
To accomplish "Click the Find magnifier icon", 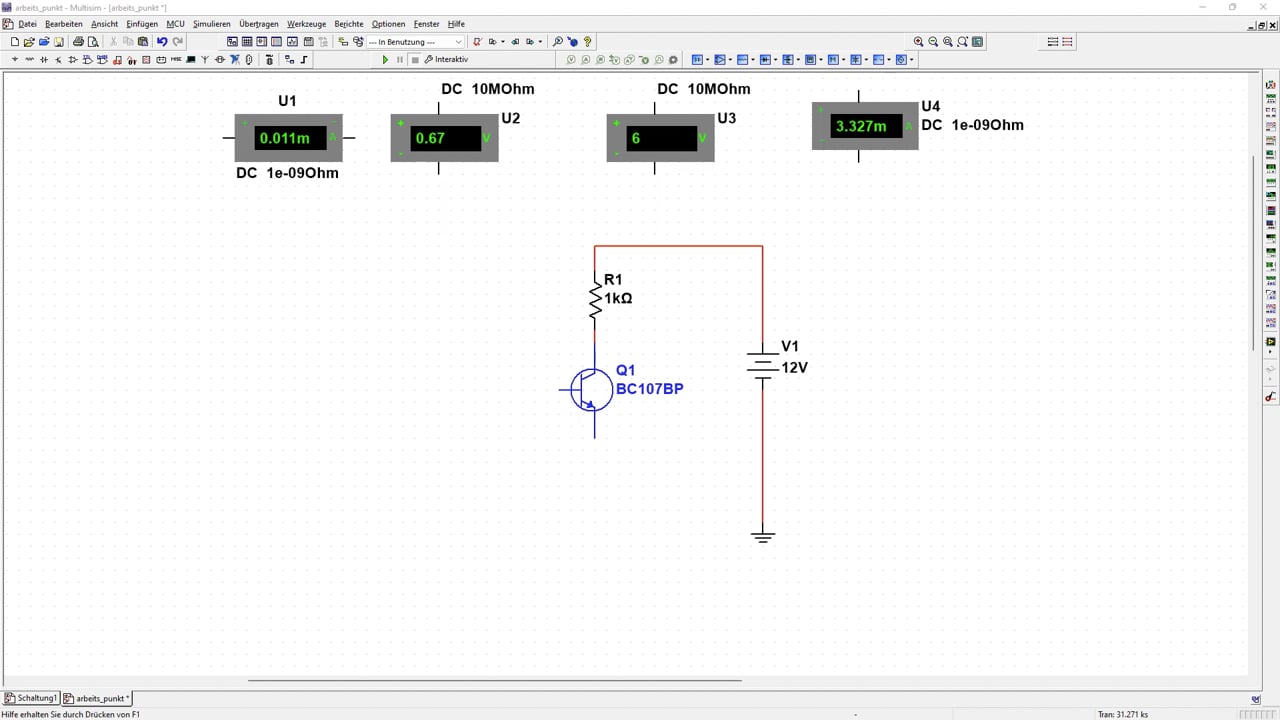I will (x=558, y=42).
